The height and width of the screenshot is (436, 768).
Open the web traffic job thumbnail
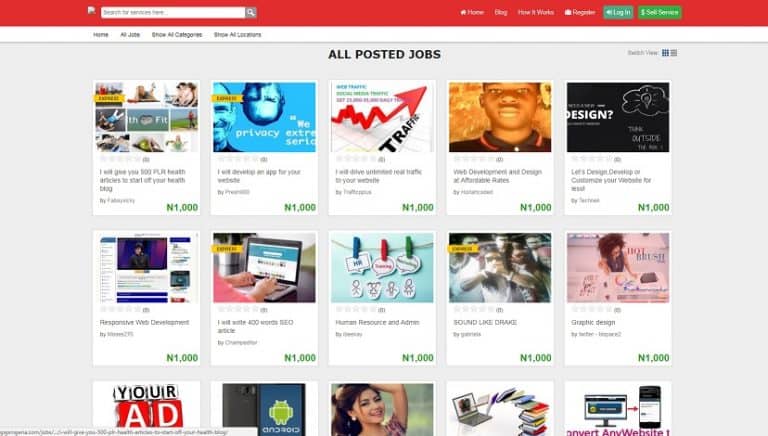382,117
